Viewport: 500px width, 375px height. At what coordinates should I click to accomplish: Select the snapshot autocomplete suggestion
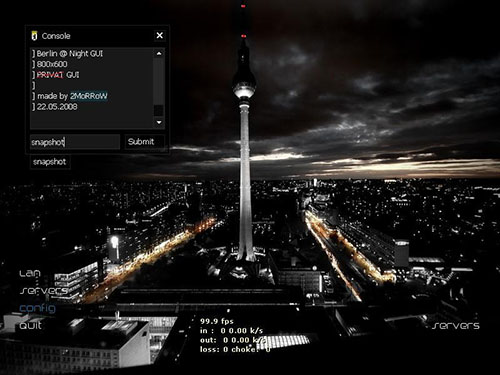50,162
